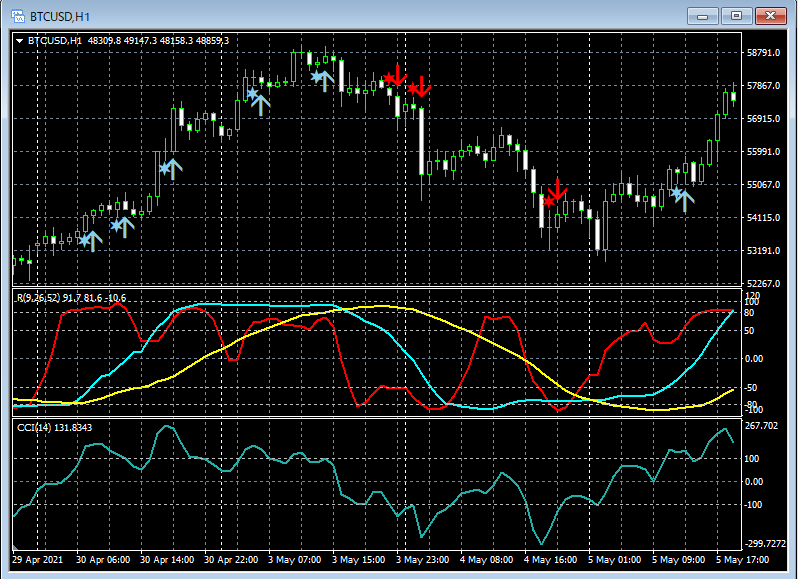Click the 4 May 08:00 time label
Screen dimensions: 799x579
[487, 560]
